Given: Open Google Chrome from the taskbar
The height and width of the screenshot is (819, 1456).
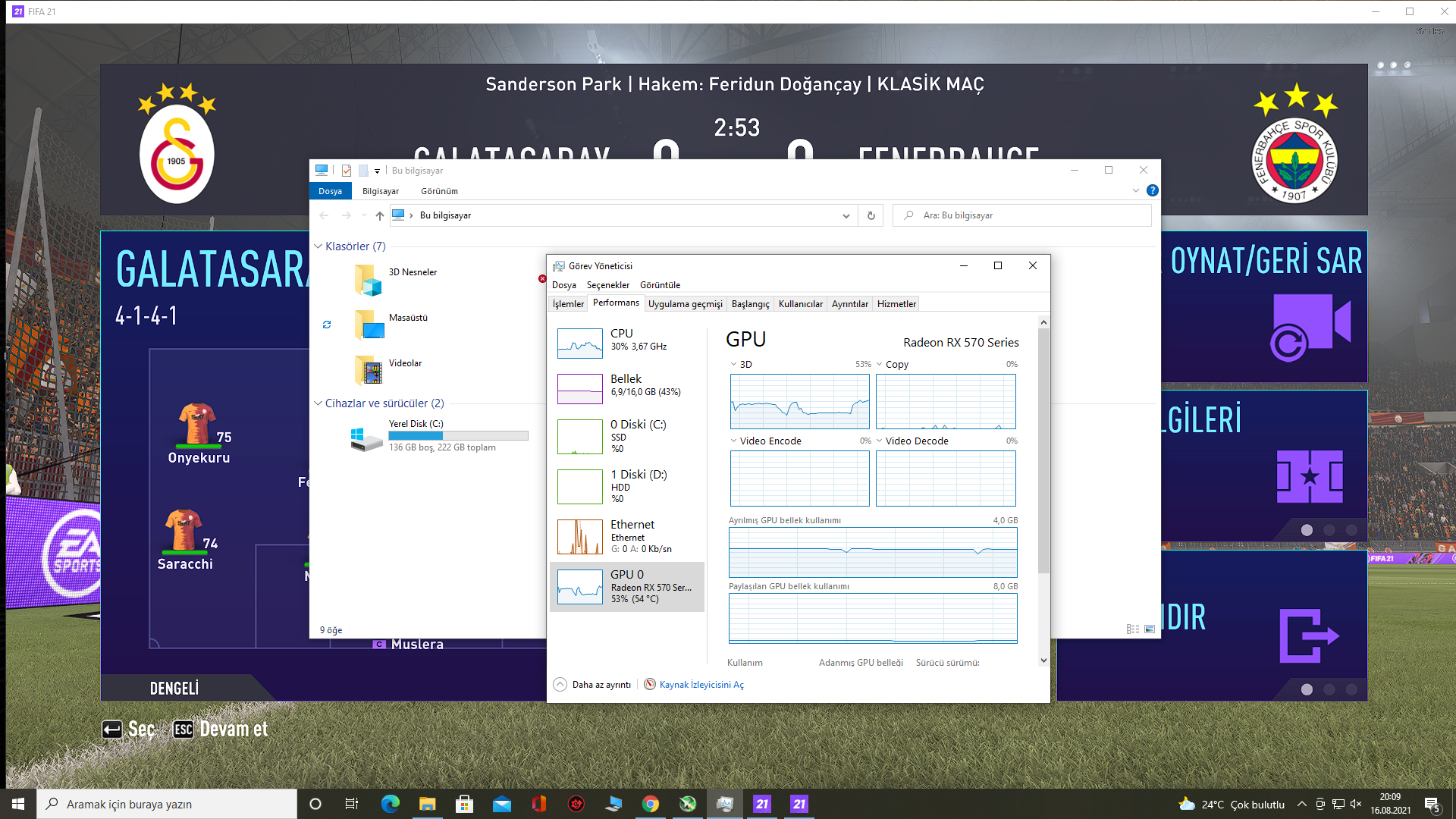Looking at the screenshot, I should (x=651, y=804).
